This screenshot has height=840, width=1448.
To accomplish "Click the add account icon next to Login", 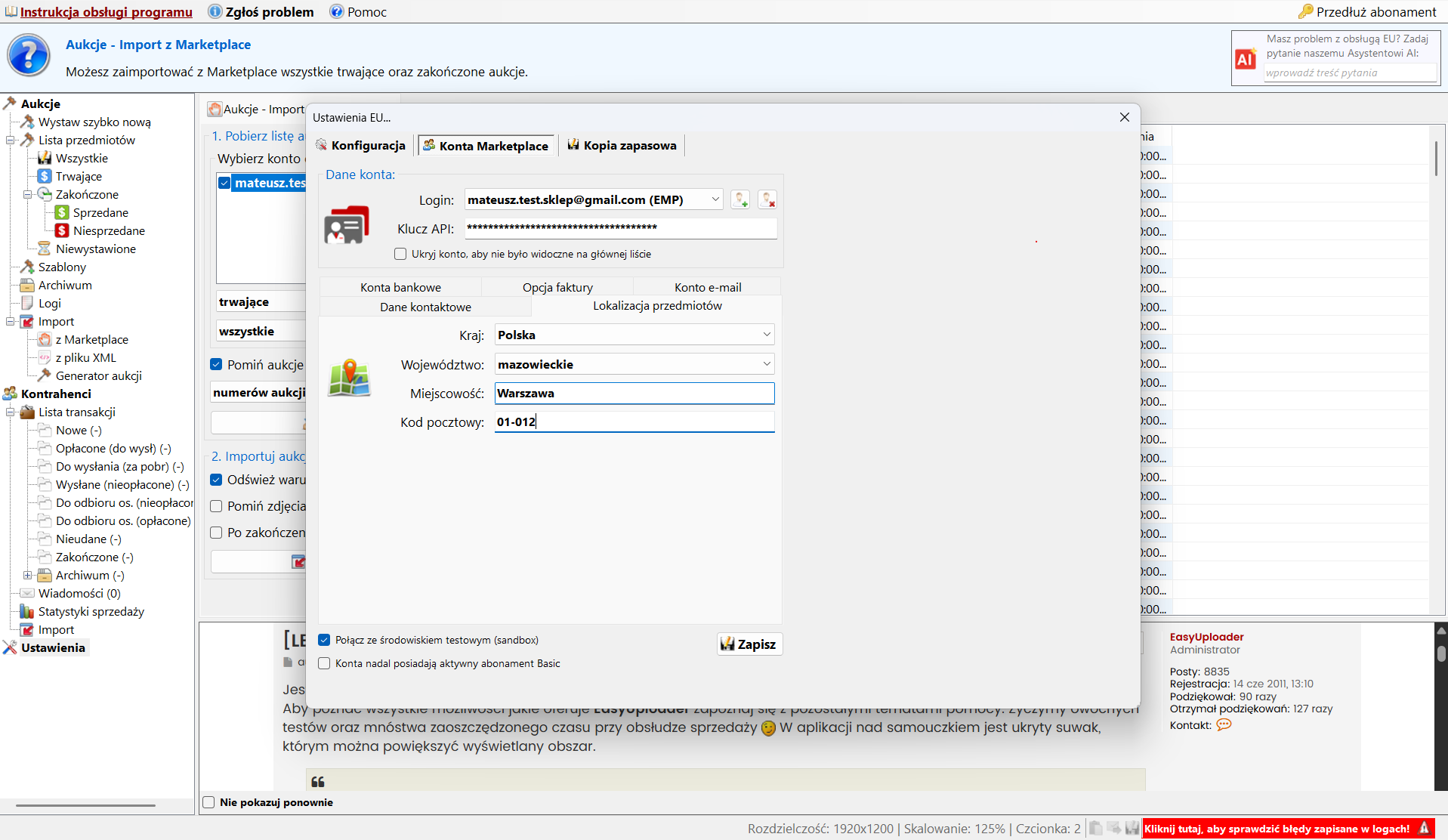I will [x=740, y=199].
